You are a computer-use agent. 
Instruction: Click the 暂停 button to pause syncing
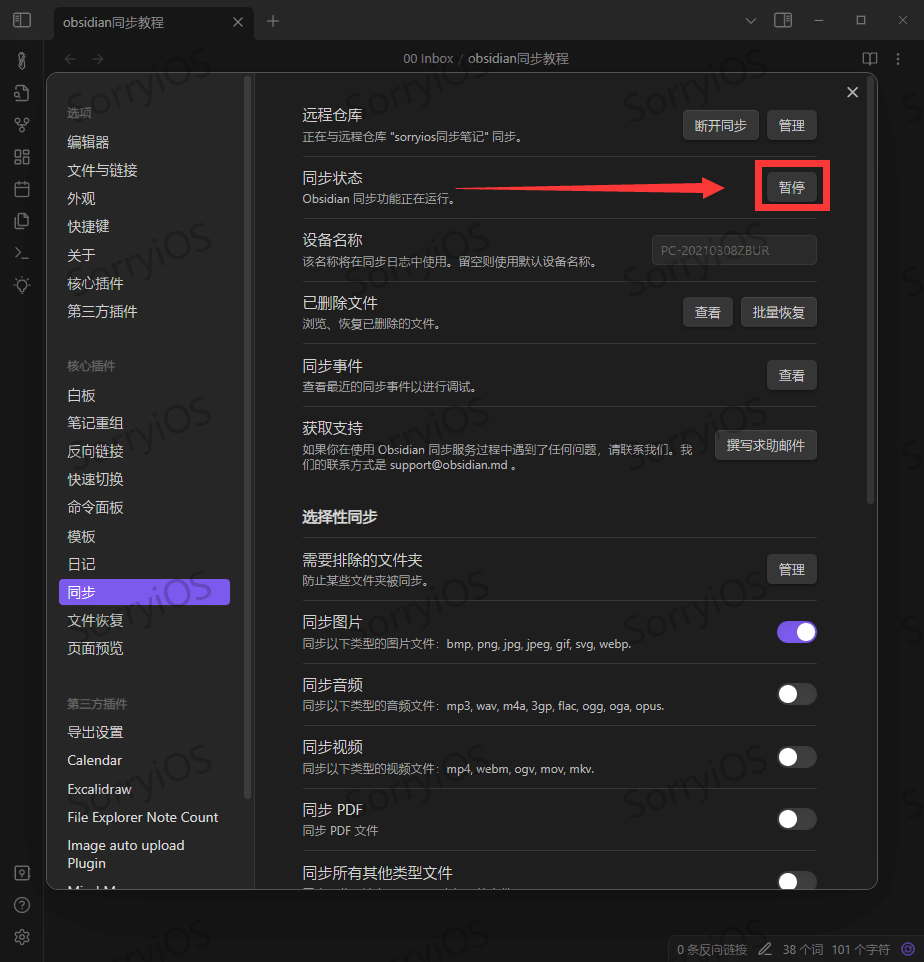792,185
